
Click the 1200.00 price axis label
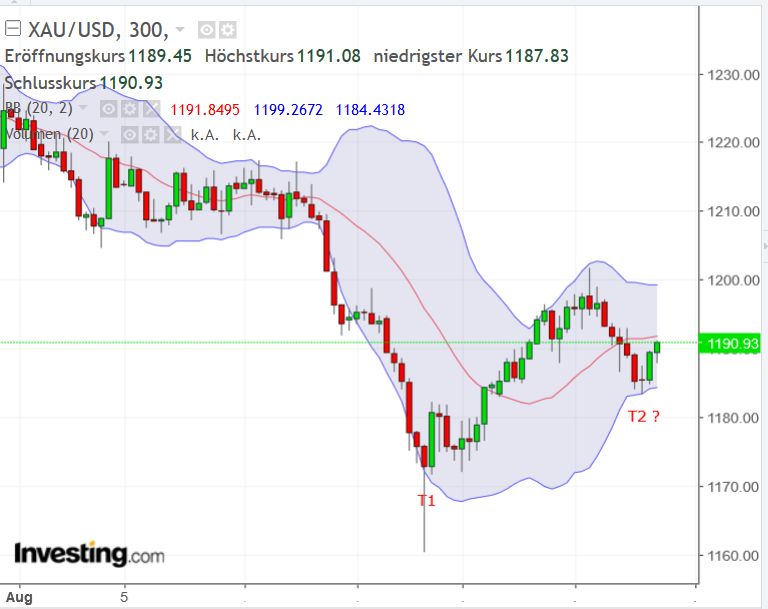coord(733,280)
